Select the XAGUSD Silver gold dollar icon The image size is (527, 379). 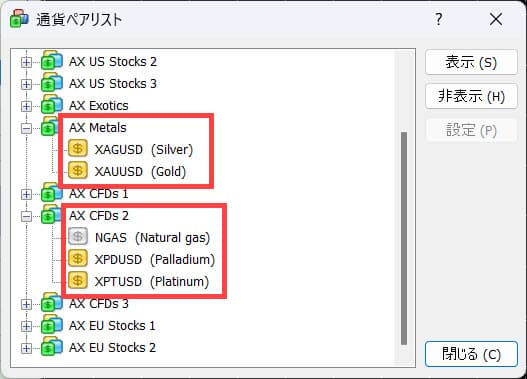78,149
